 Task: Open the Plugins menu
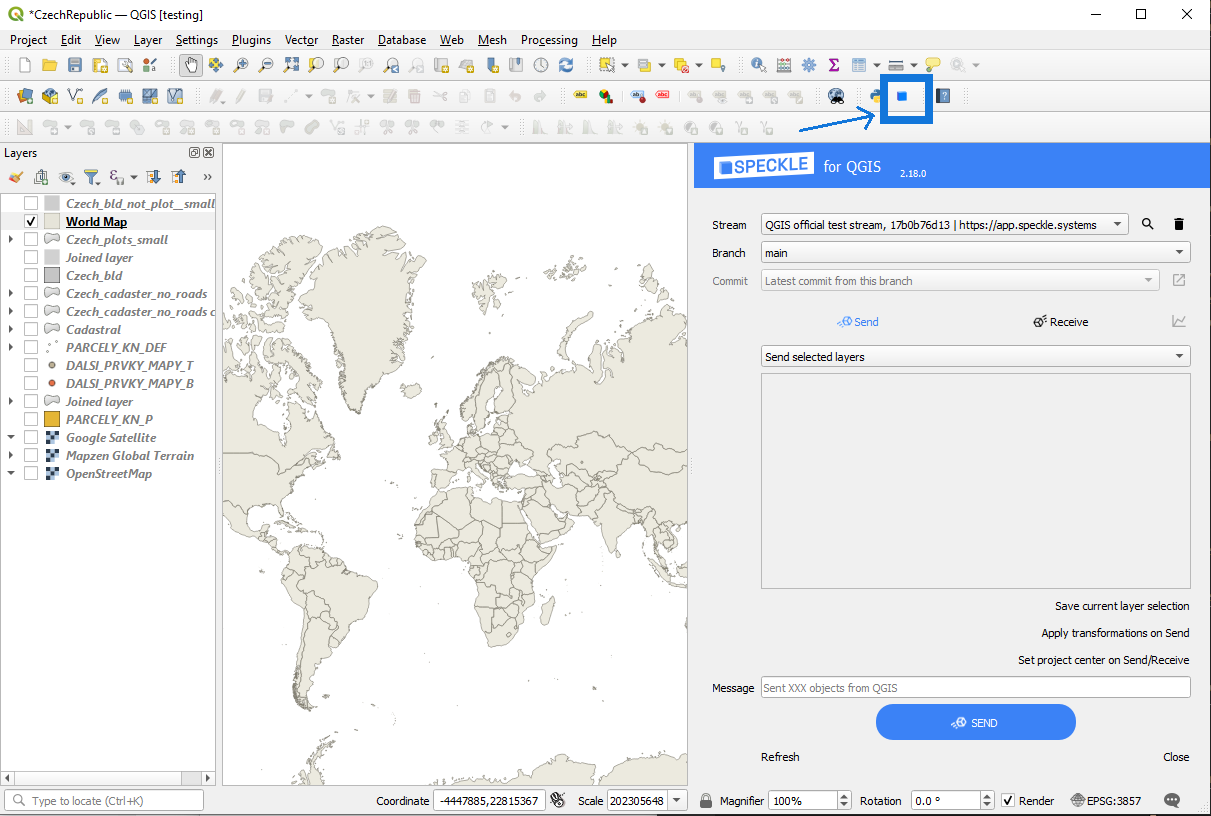pos(251,40)
